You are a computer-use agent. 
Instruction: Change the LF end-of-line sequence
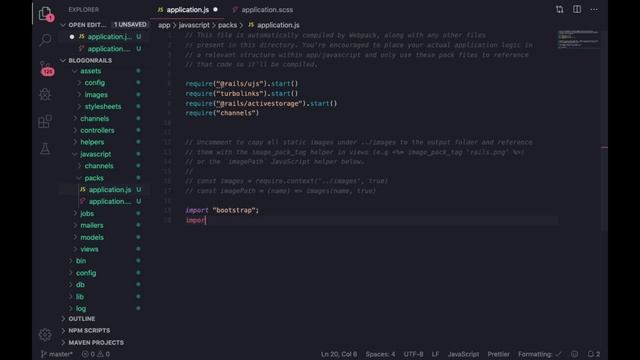click(436, 354)
